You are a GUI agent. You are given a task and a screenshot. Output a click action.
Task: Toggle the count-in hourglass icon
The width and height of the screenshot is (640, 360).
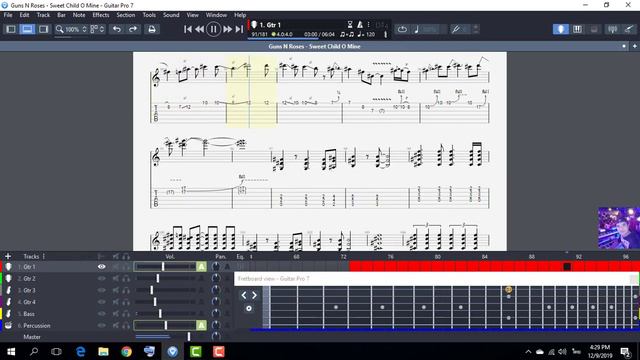350,25
